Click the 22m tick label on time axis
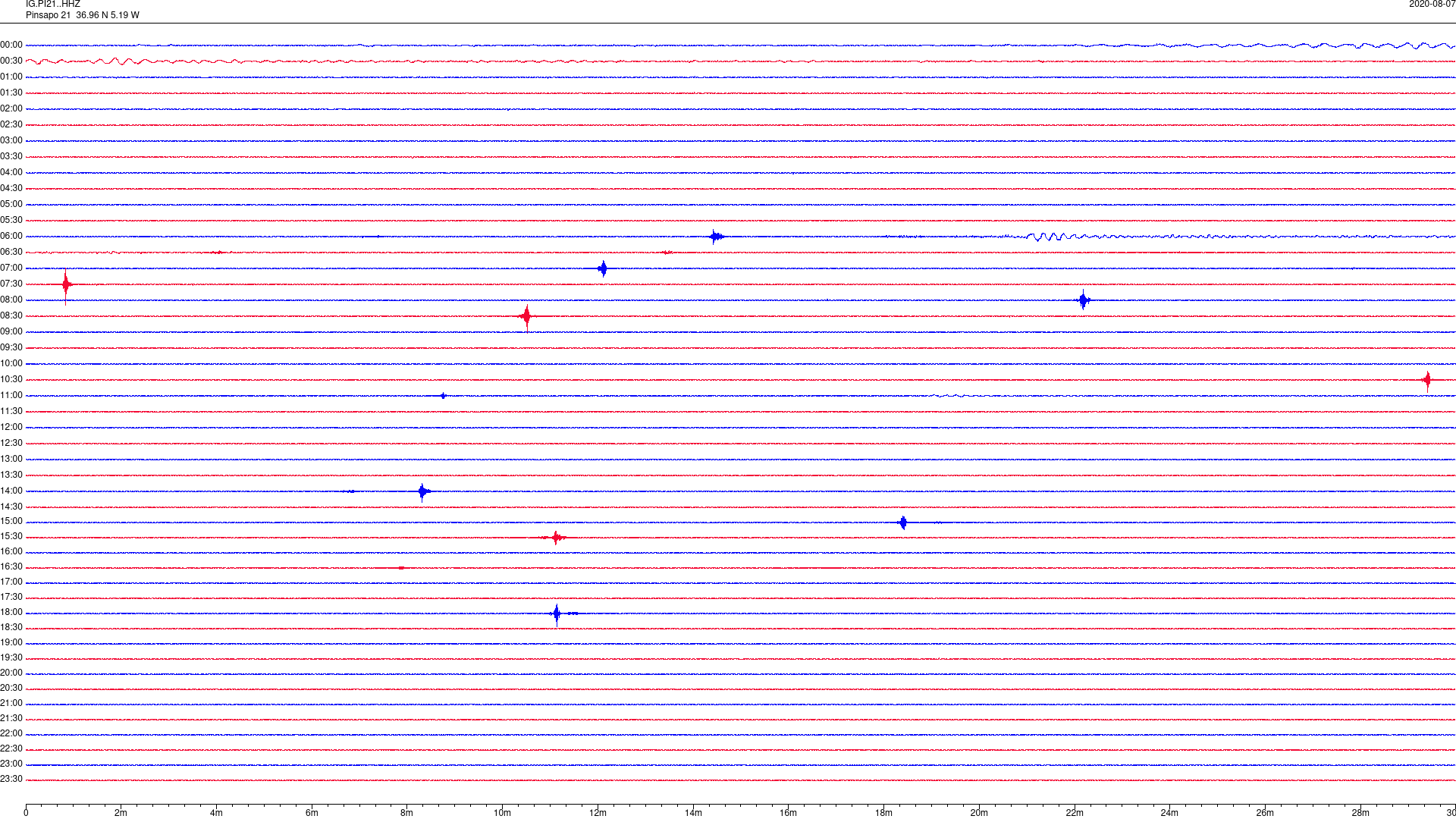Image resolution: width=1456 pixels, height=819 pixels. pos(1074,813)
